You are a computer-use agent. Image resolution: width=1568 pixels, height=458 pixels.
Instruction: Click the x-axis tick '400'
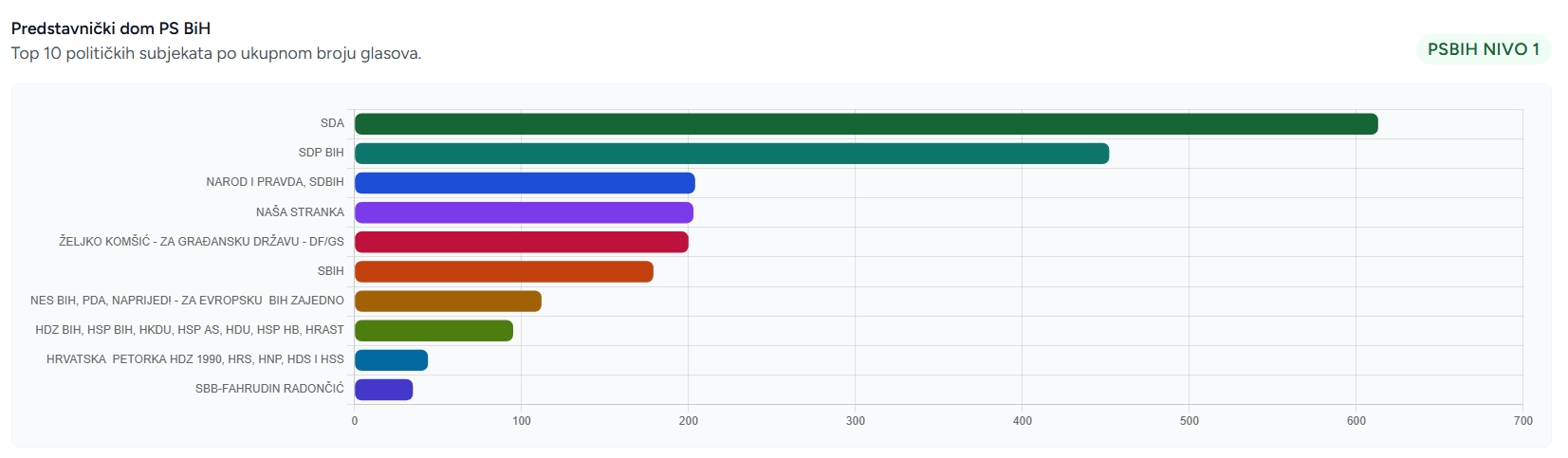[x=1023, y=421]
